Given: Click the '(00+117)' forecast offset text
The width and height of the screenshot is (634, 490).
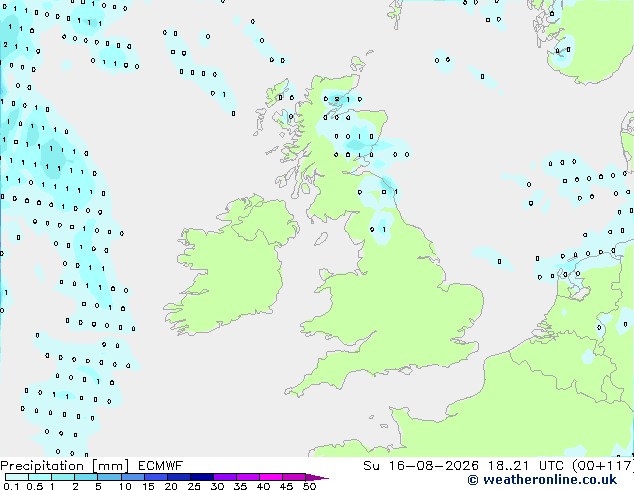Looking at the screenshot, I should pyautogui.click(x=603, y=466).
